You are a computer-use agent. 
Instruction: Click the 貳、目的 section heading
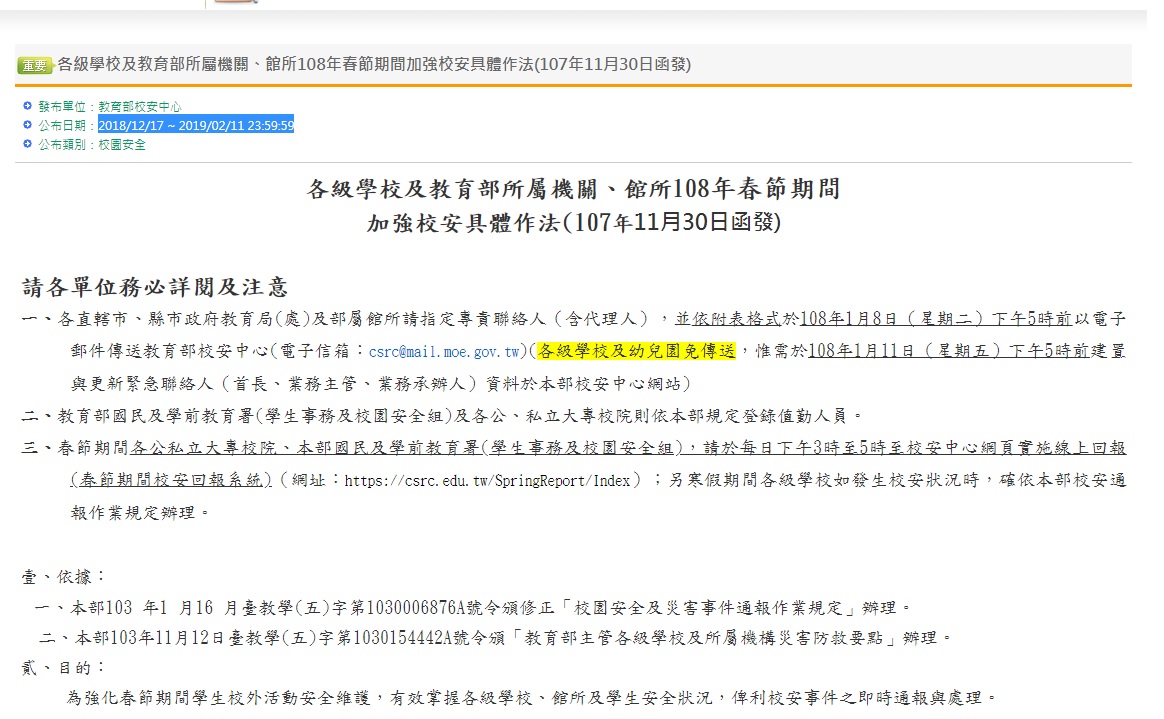pos(64,666)
